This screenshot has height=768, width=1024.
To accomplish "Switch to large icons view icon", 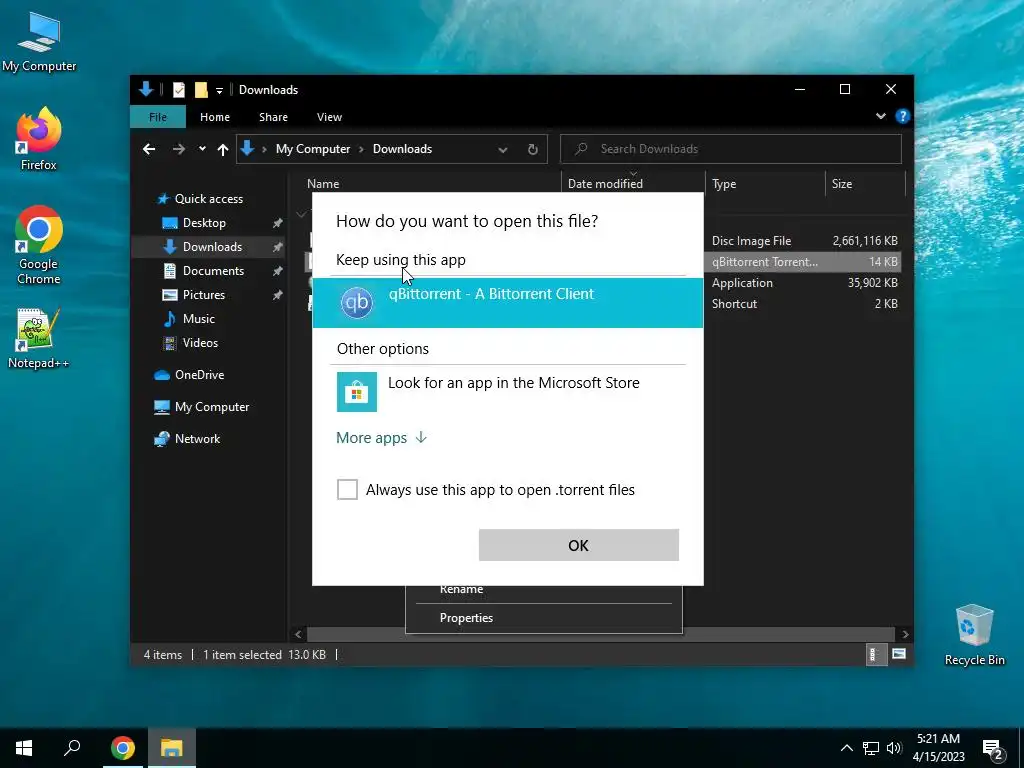I will coord(899,654).
